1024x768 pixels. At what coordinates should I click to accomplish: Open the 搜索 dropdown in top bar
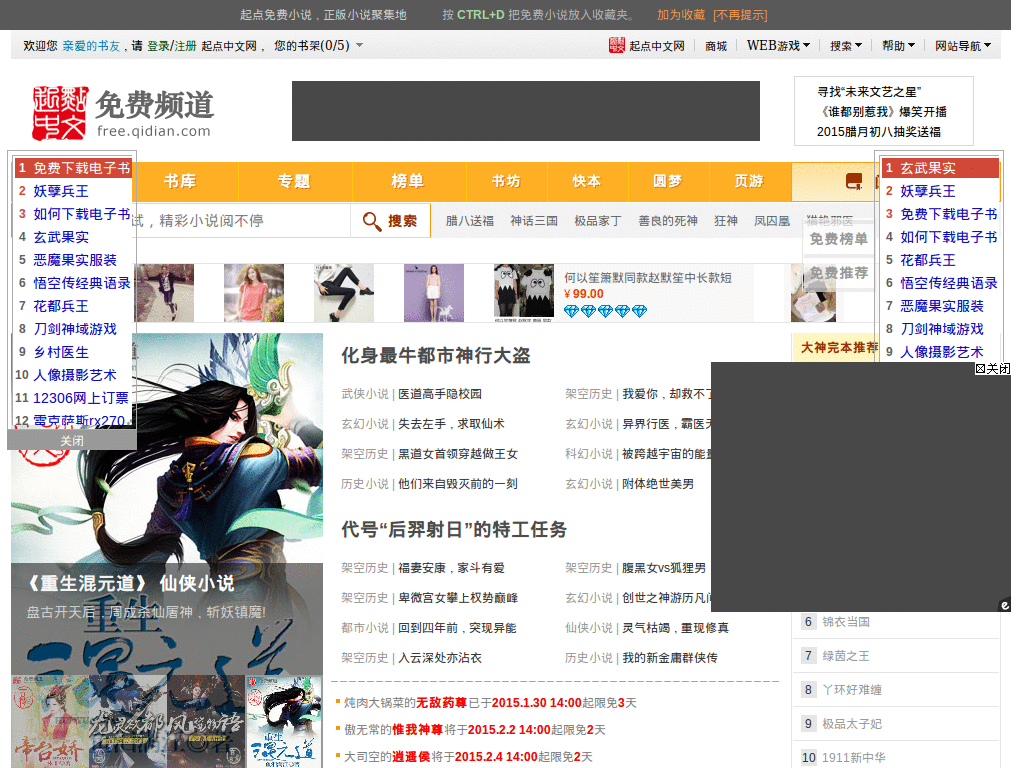click(846, 46)
